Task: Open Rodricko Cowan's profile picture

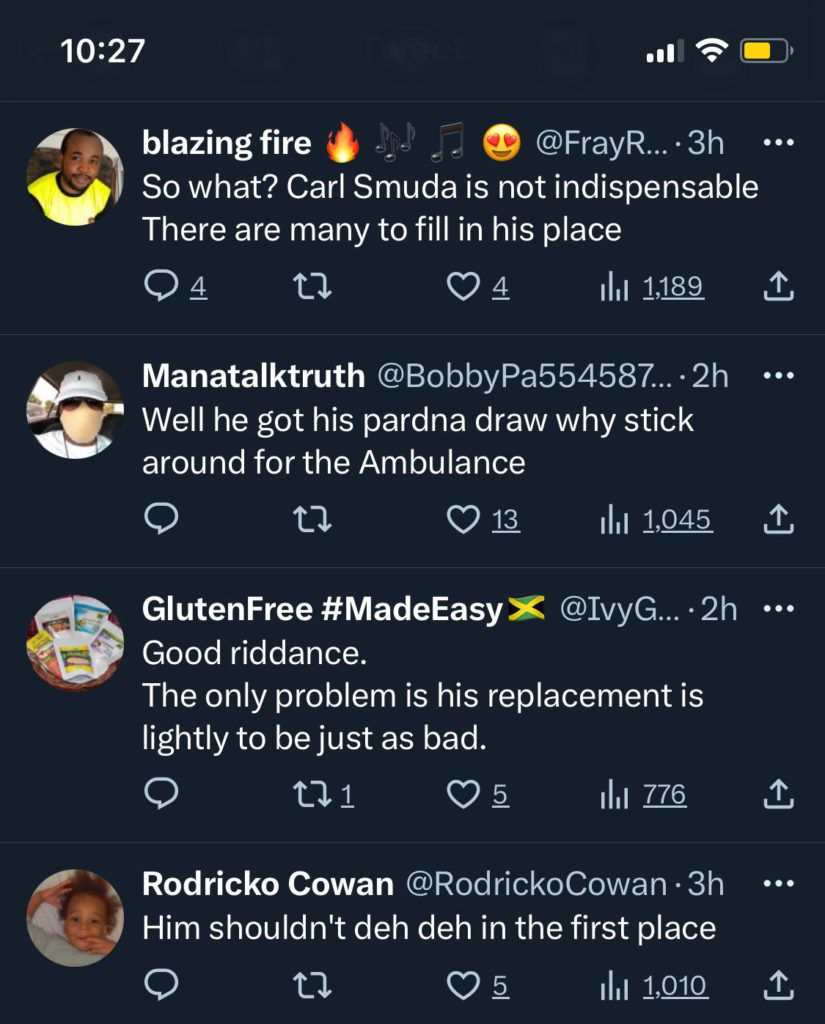Action: click(75, 918)
